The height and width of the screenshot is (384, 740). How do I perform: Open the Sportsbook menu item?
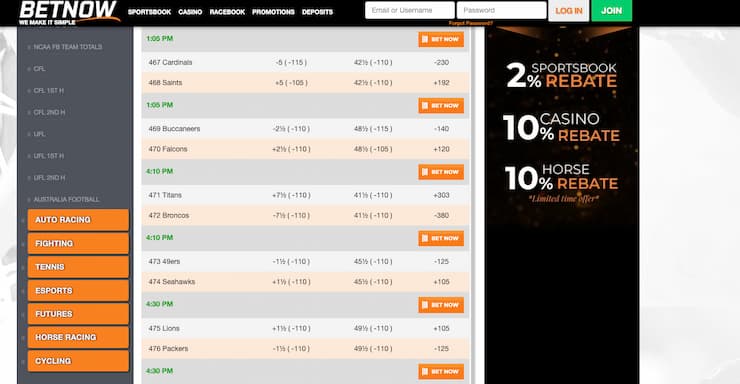click(x=150, y=12)
